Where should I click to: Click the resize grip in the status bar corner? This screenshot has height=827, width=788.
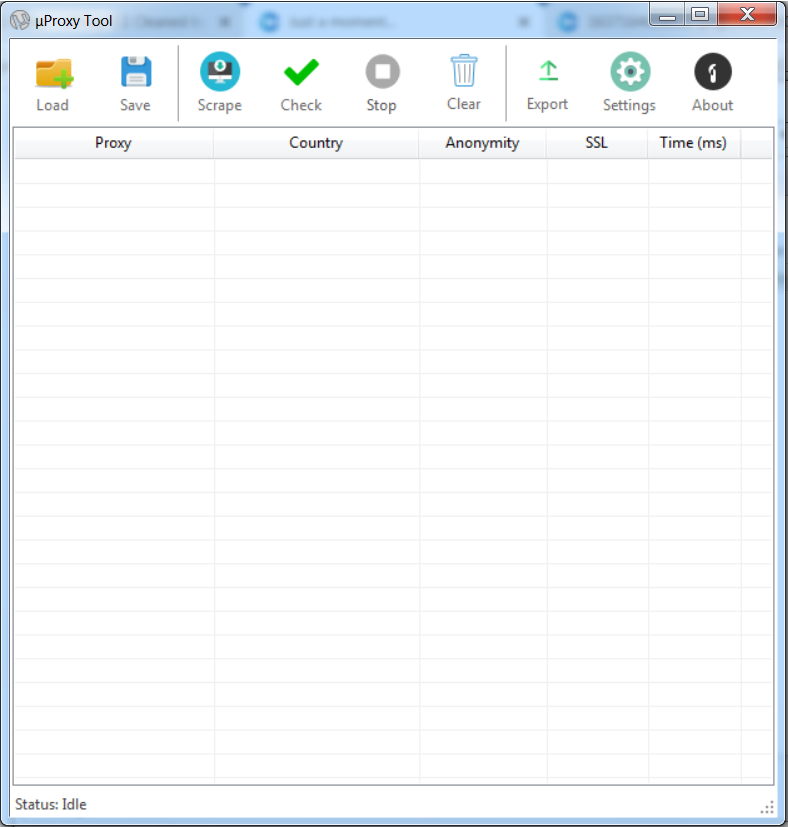(x=768, y=807)
